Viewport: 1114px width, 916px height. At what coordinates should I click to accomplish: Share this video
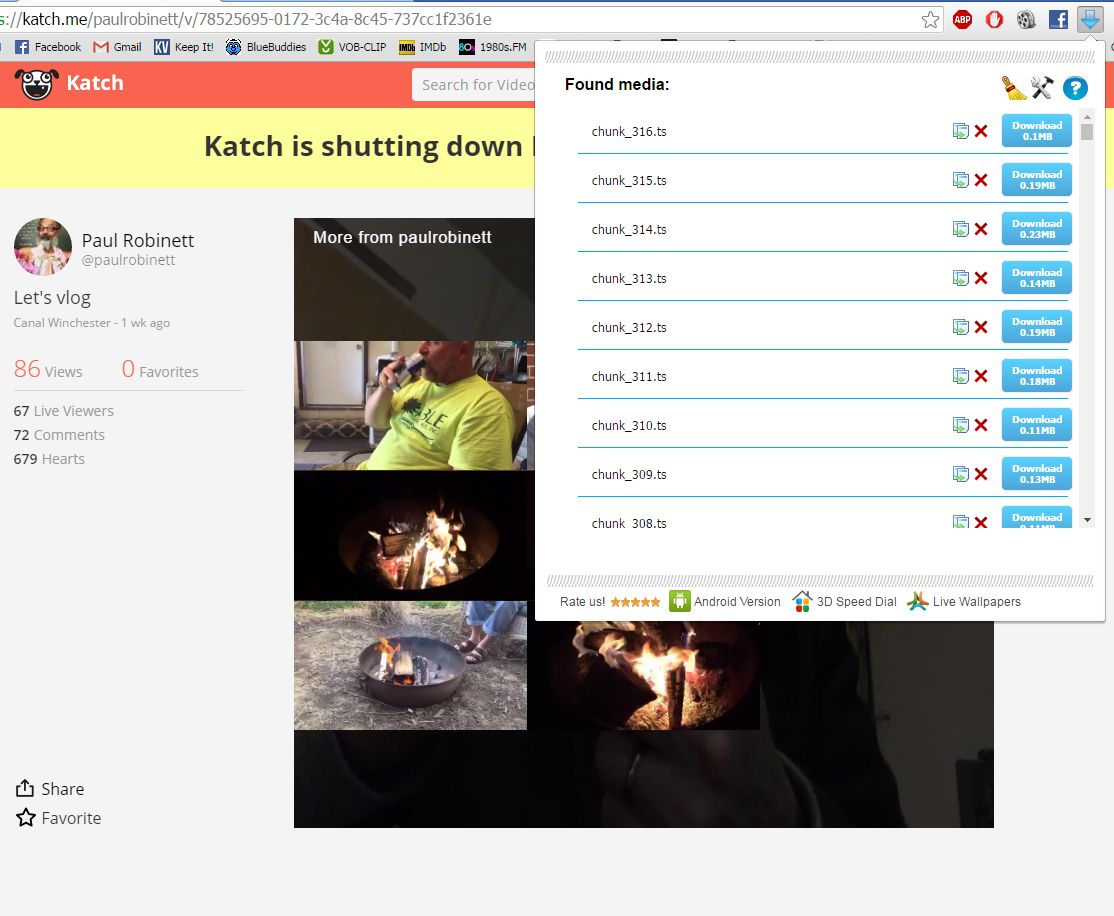pyautogui.click(x=50, y=789)
